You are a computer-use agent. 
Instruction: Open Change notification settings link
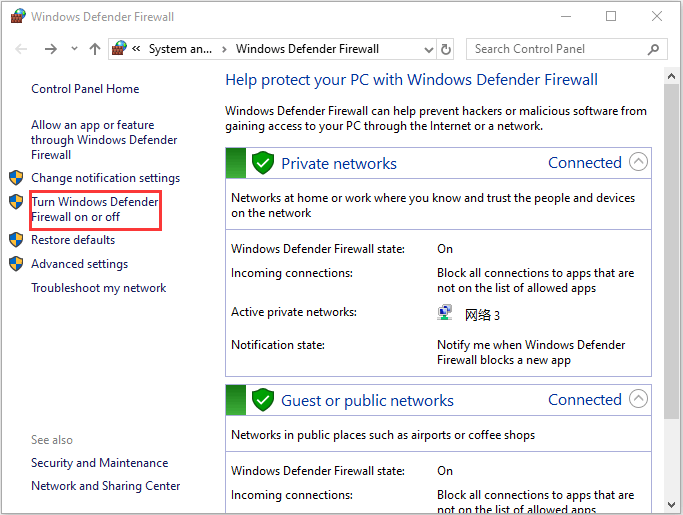(105, 178)
